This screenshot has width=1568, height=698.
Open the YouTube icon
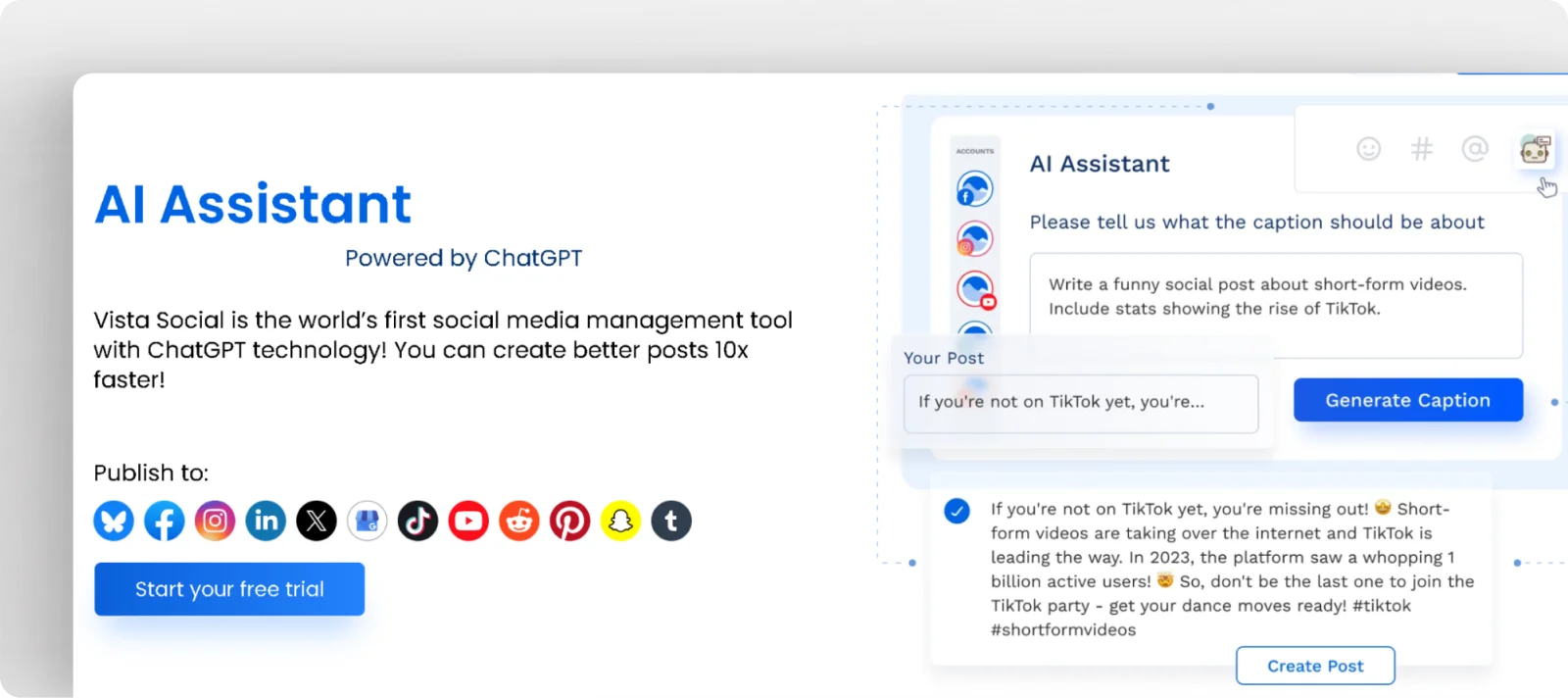[468, 521]
